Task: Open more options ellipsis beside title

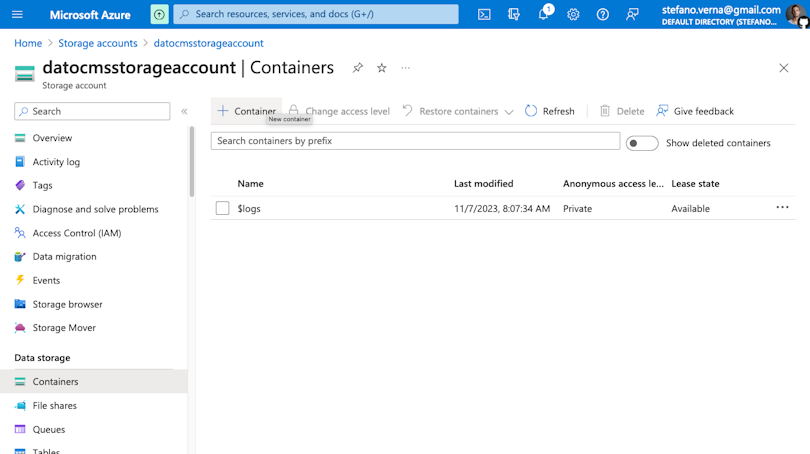Action: click(406, 68)
